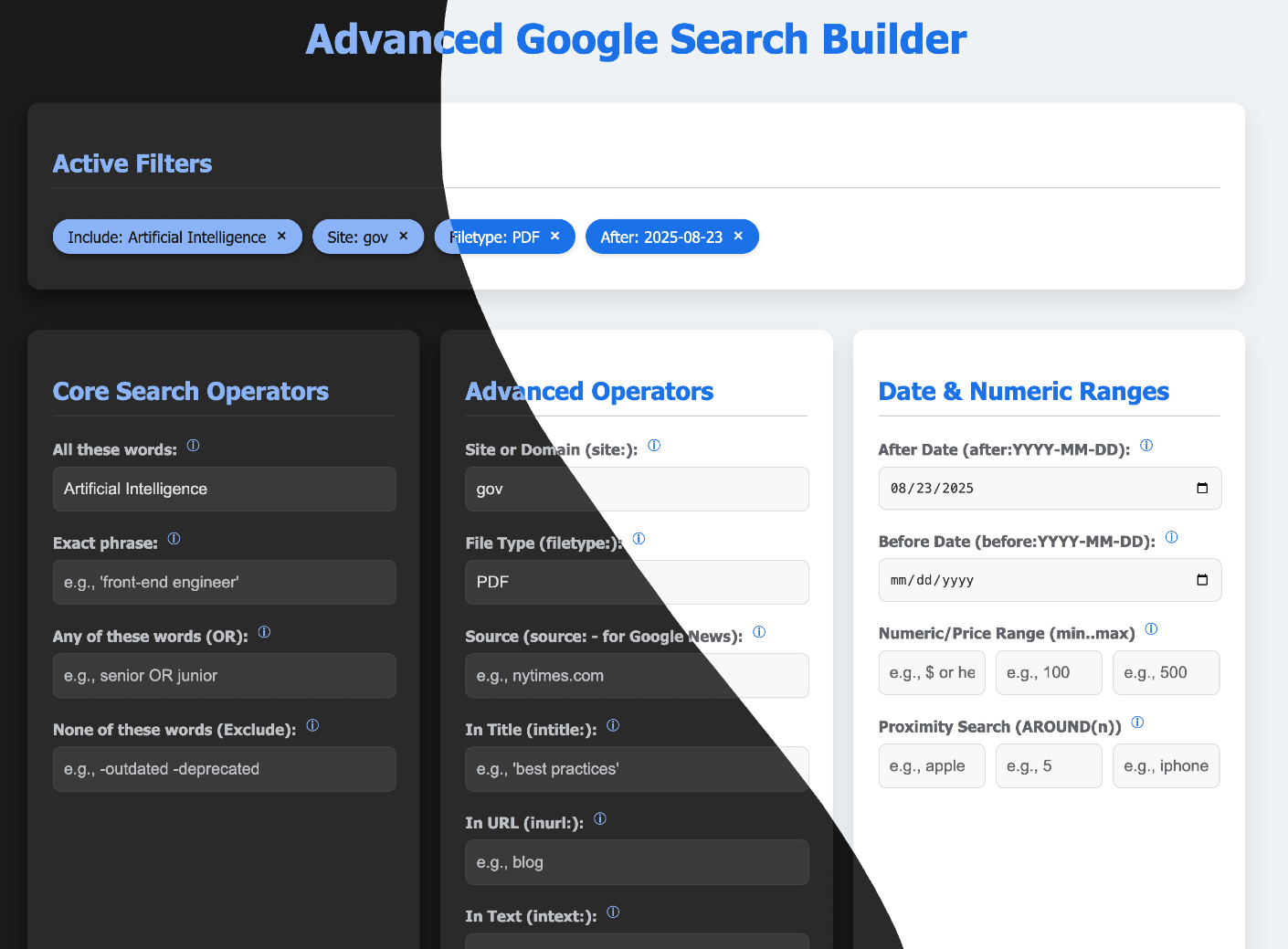Viewport: 1288px width, 949px height.
Task: Focus the proximity first word input 'e.g., apple'
Action: click(932, 765)
